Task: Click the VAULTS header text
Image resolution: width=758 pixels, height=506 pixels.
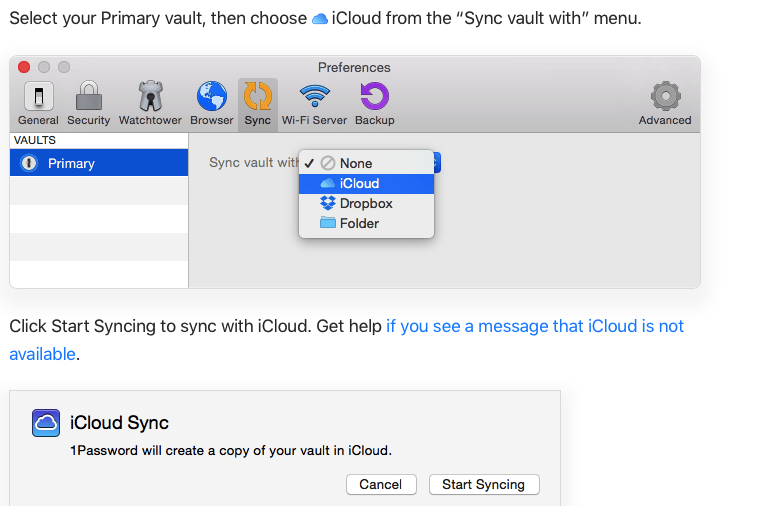Action: pyautogui.click(x=35, y=140)
